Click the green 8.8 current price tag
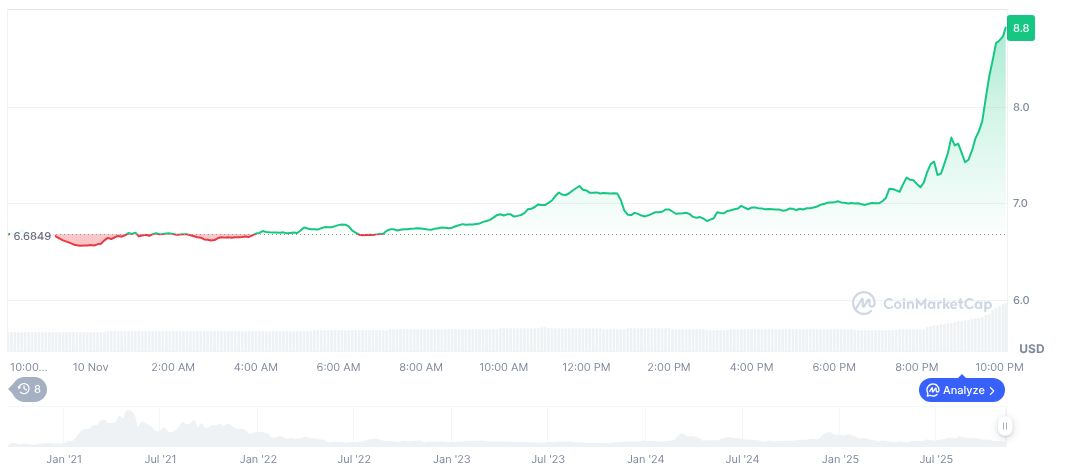This screenshot has height=470, width=1072. tap(1021, 28)
